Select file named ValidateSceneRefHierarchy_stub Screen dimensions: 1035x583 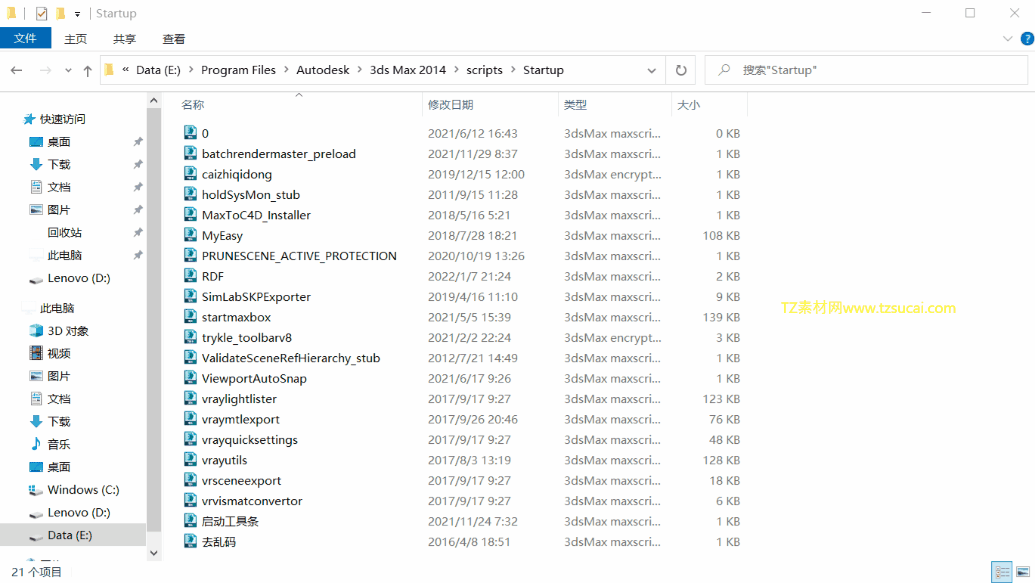[291, 358]
